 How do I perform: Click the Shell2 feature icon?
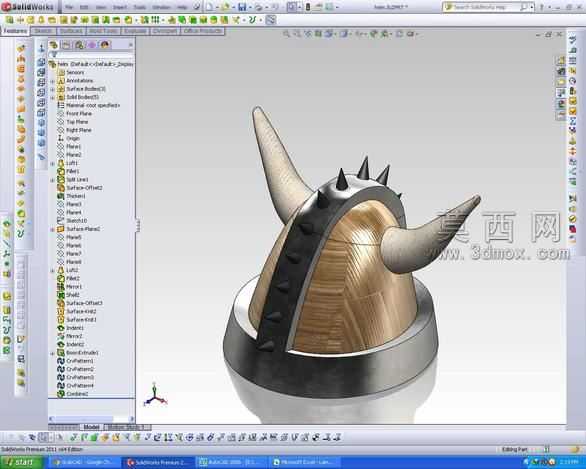61,295
